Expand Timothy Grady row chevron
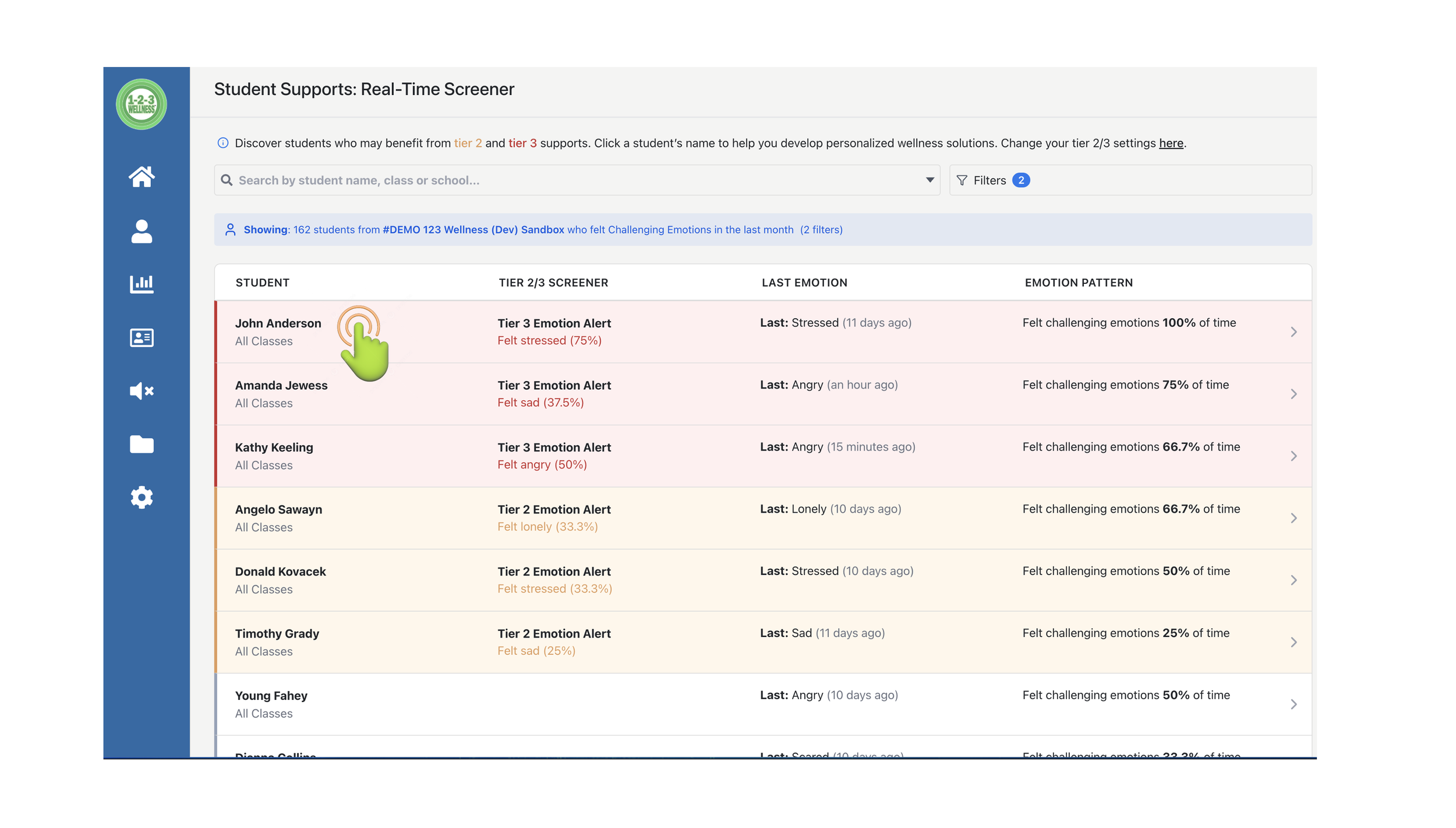 [1293, 642]
